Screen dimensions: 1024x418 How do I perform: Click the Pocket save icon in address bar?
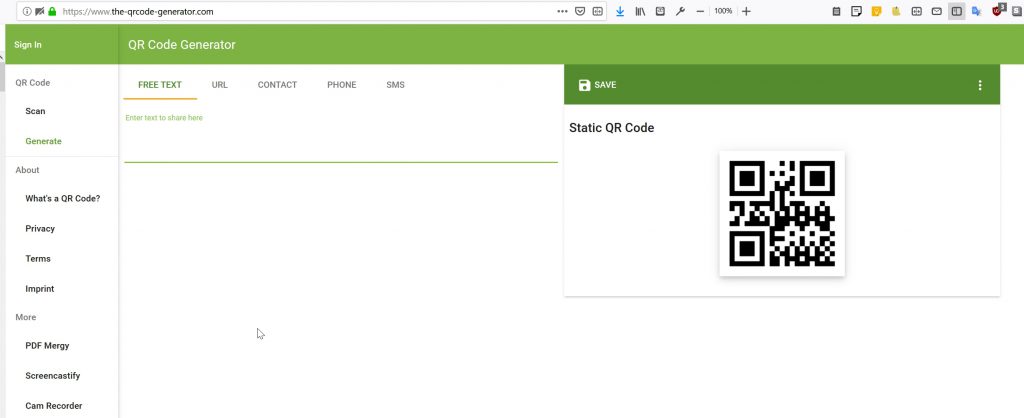click(x=580, y=11)
